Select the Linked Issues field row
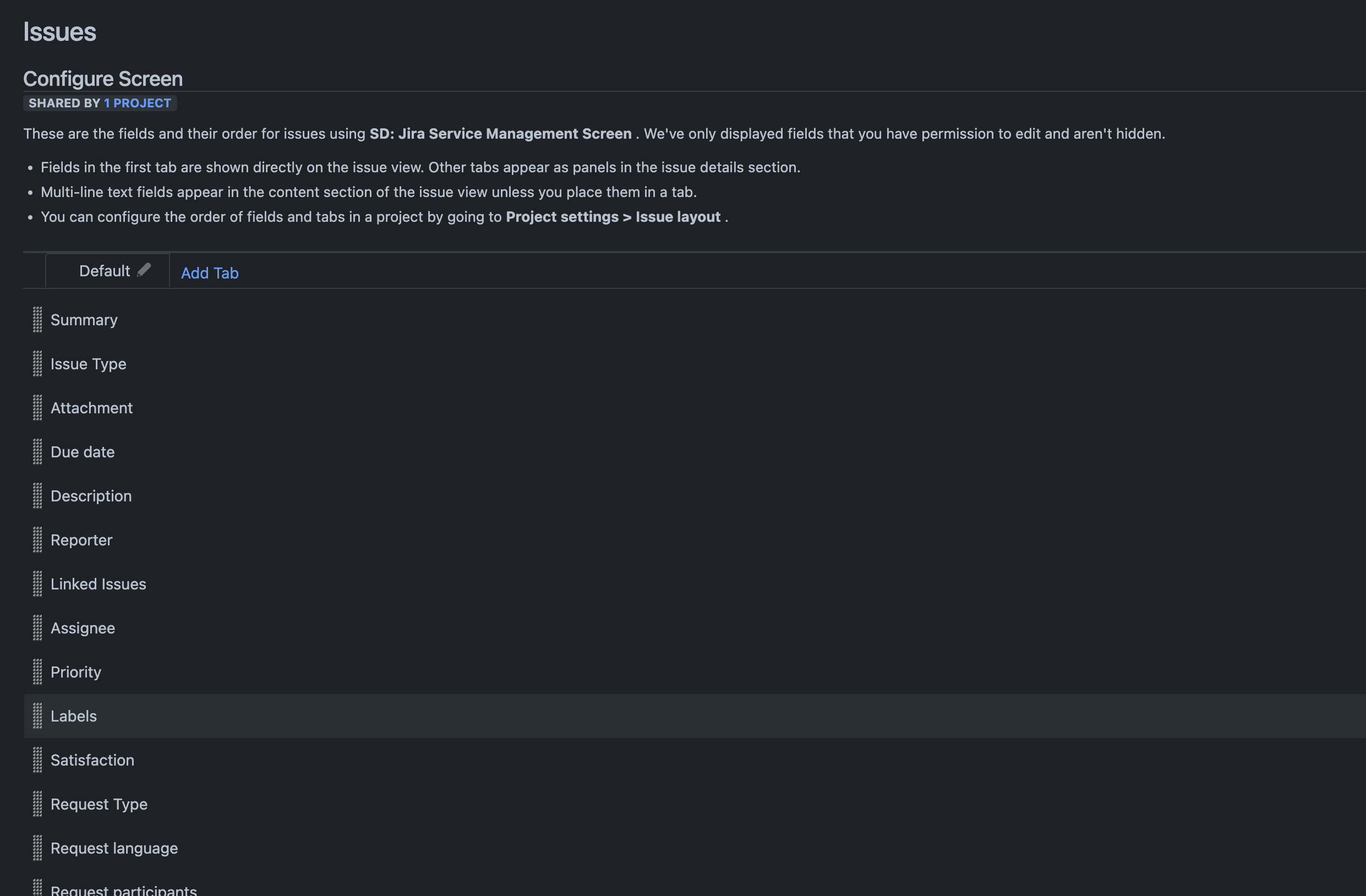 [x=695, y=584]
